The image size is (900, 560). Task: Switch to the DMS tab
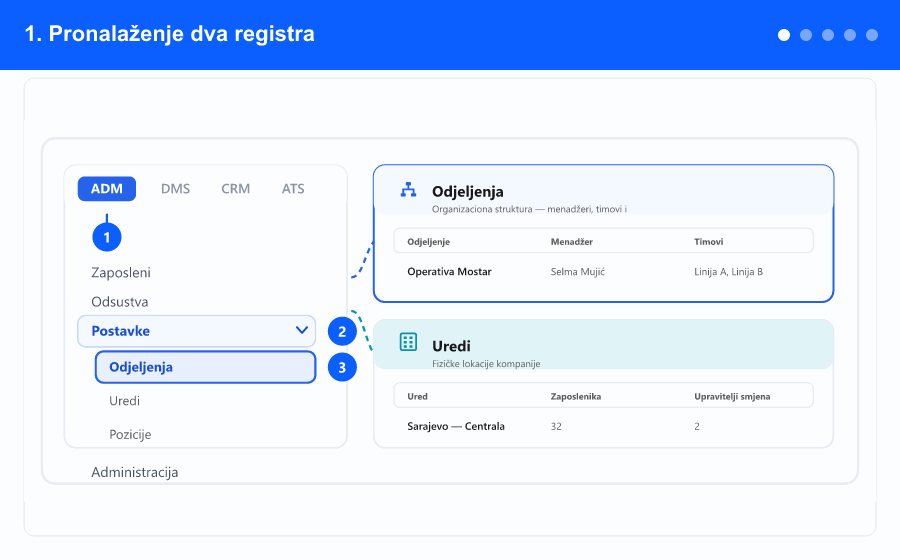point(175,189)
